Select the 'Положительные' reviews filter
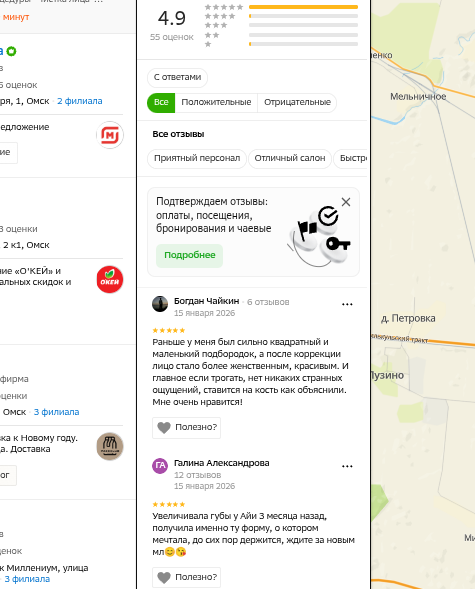475x589 pixels. click(x=216, y=103)
